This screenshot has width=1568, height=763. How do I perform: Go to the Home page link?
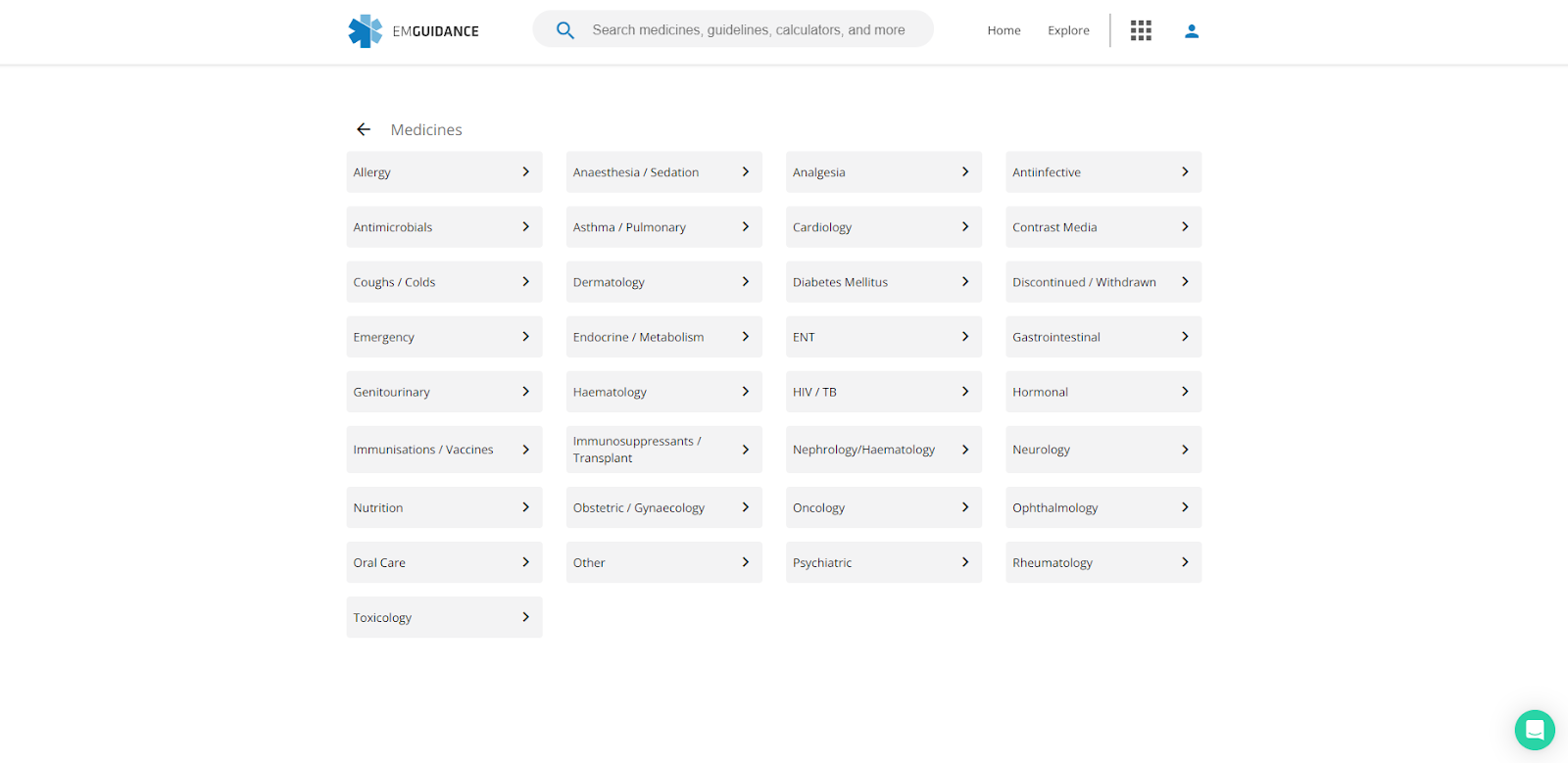point(1004,30)
